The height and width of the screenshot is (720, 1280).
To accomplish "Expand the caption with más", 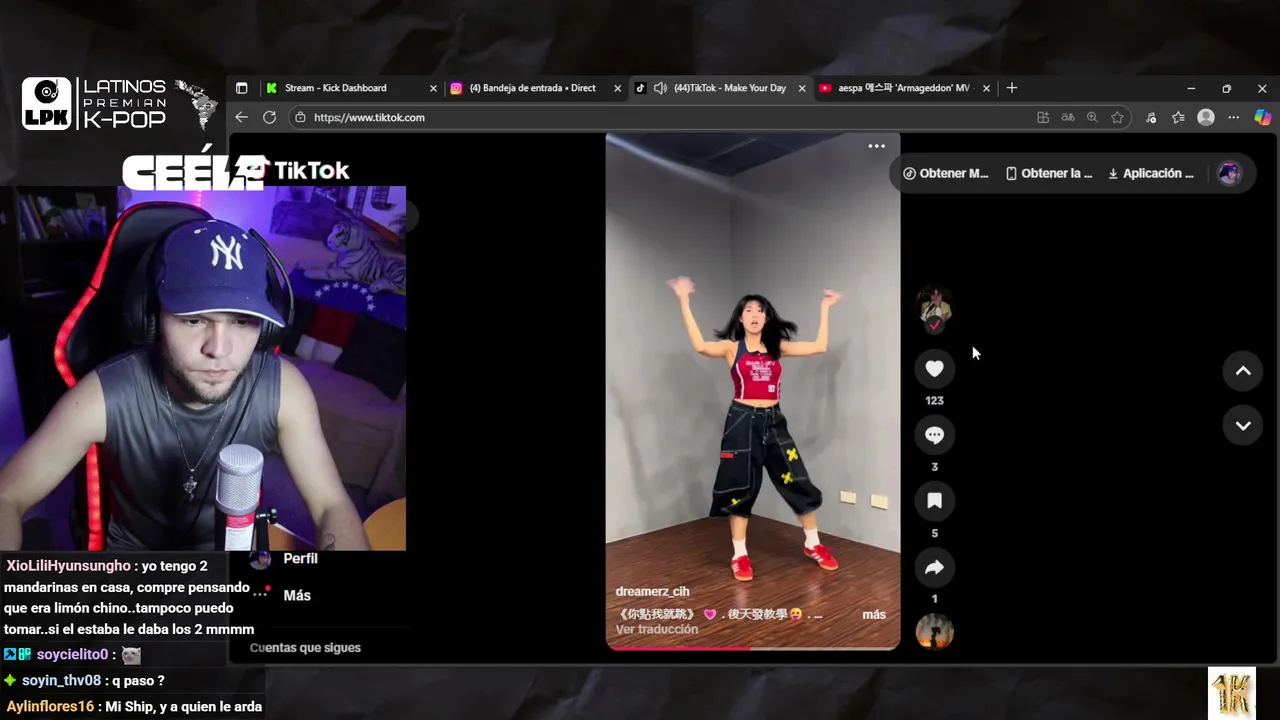I will [874, 614].
